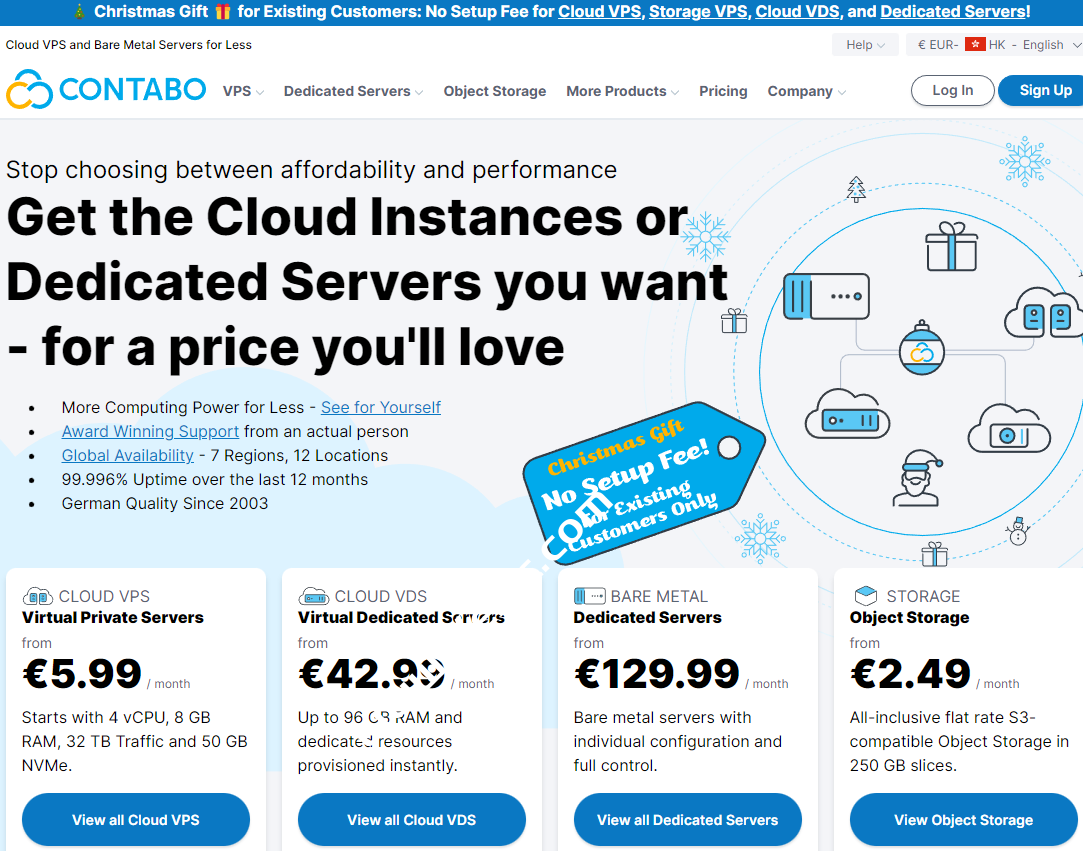Screen dimensions: 1083x851
Task: Click the gift box illustration icon
Action: coord(951,247)
